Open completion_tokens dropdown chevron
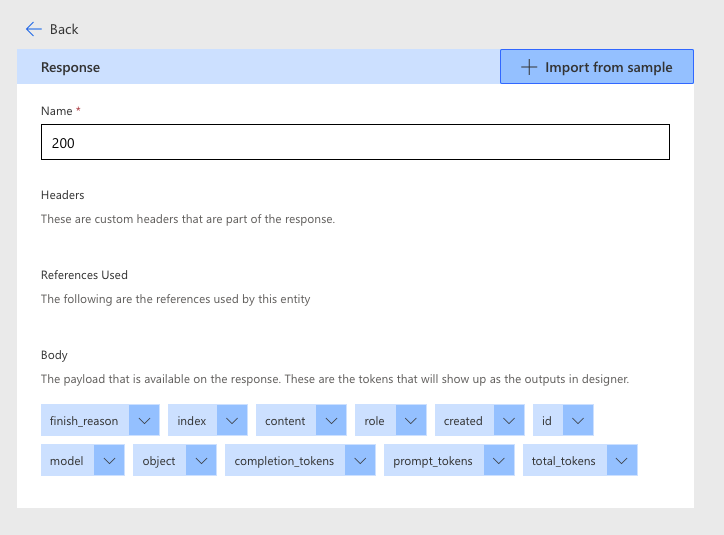This screenshot has height=535, width=724. click(360, 461)
